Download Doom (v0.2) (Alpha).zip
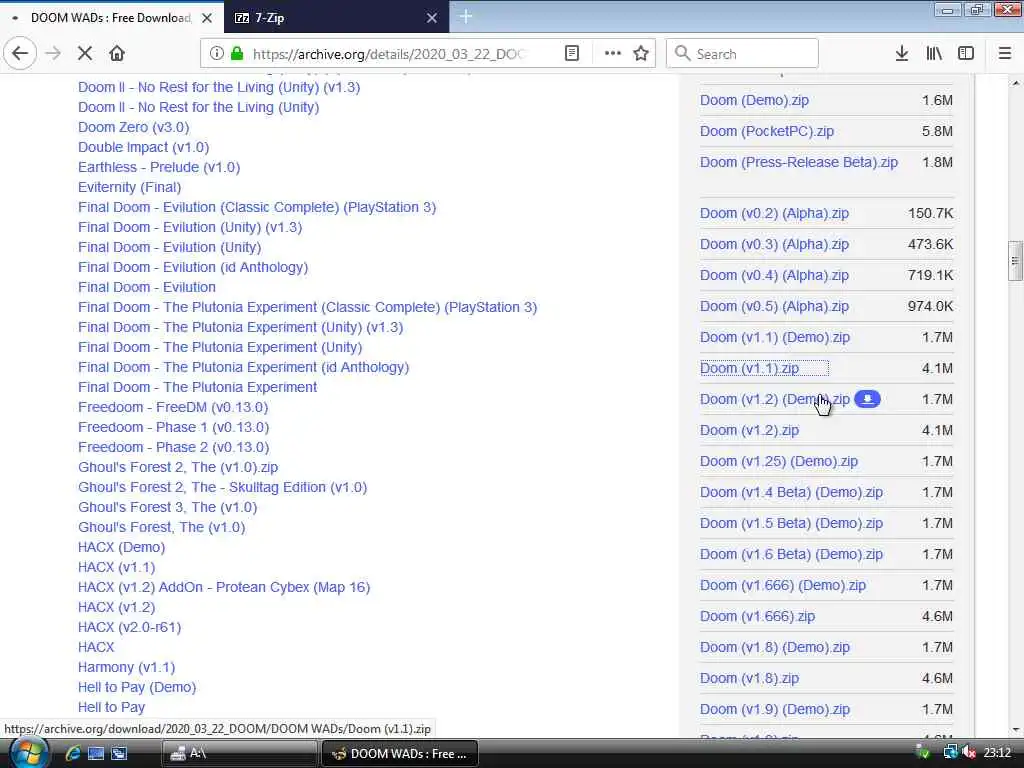 [x=775, y=213]
